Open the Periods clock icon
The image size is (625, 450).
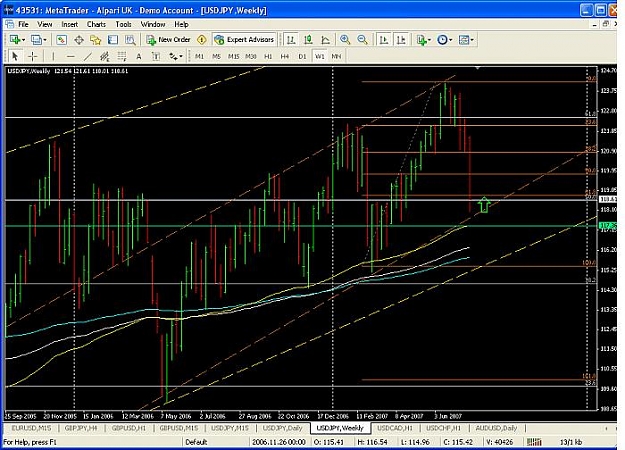pos(442,40)
